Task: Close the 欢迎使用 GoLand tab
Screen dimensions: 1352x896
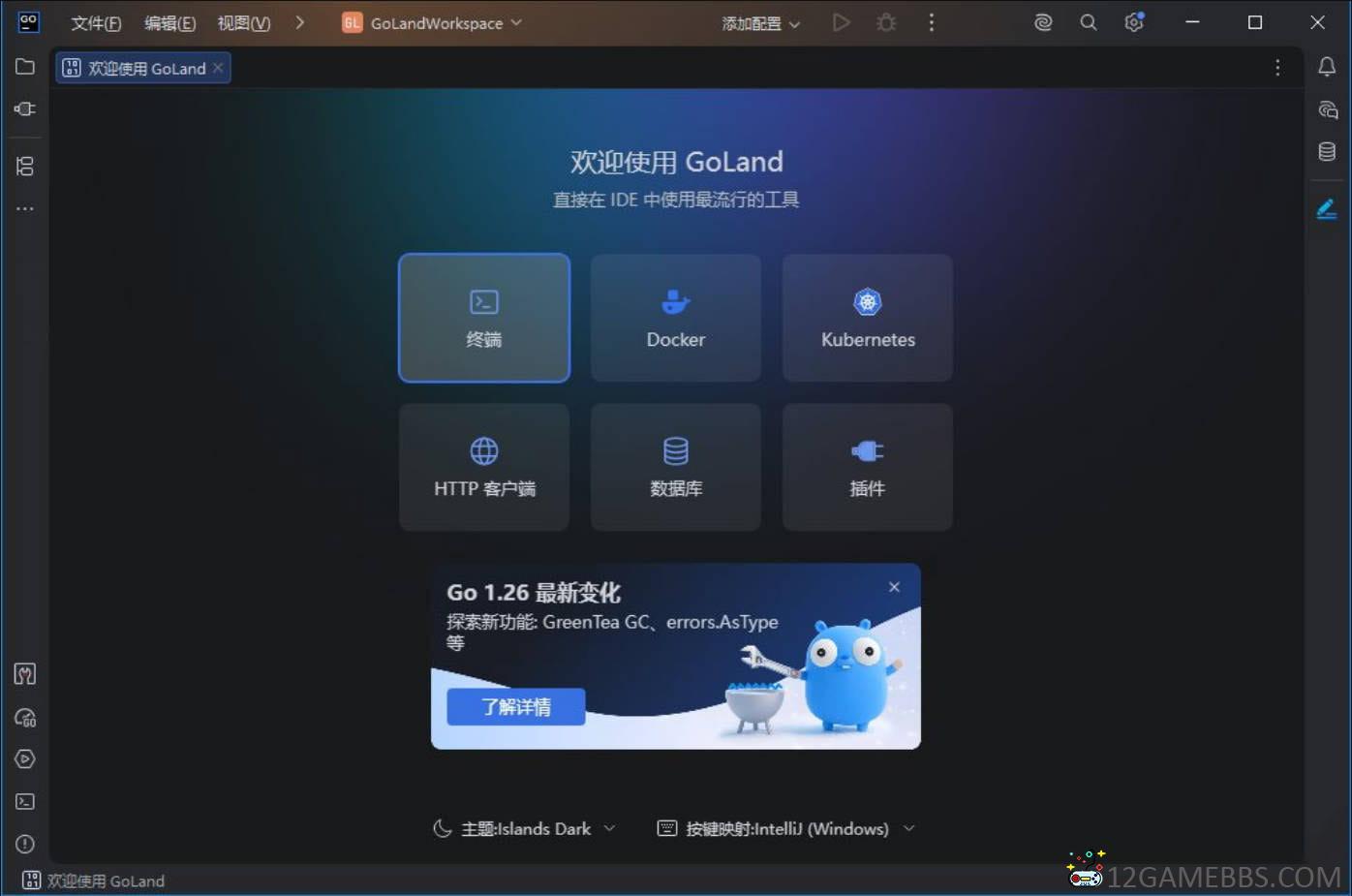Action: click(x=218, y=68)
